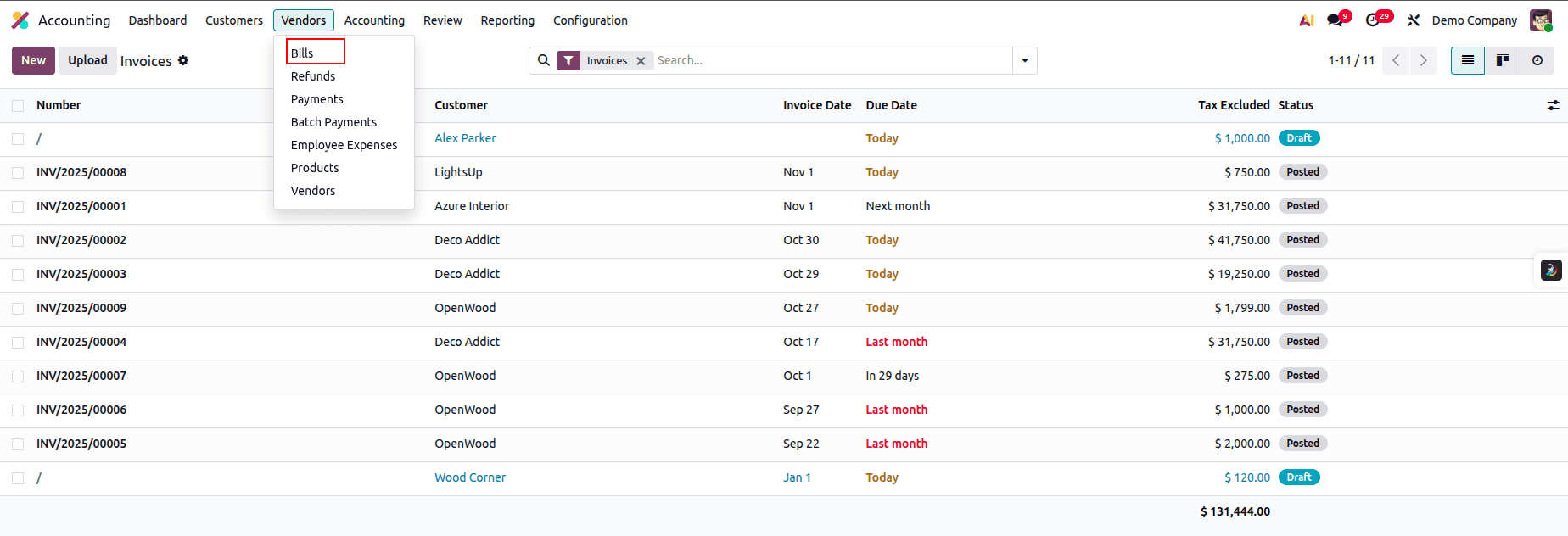This screenshot has width=1568, height=536.
Task: Select checkbox for Alex Parker draft row
Action: pyautogui.click(x=18, y=139)
